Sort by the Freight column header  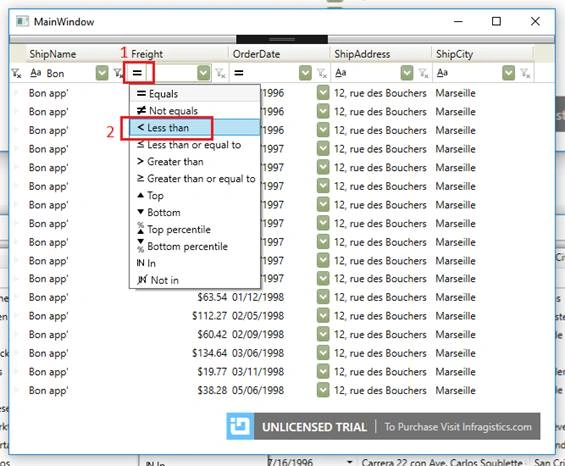coord(178,54)
